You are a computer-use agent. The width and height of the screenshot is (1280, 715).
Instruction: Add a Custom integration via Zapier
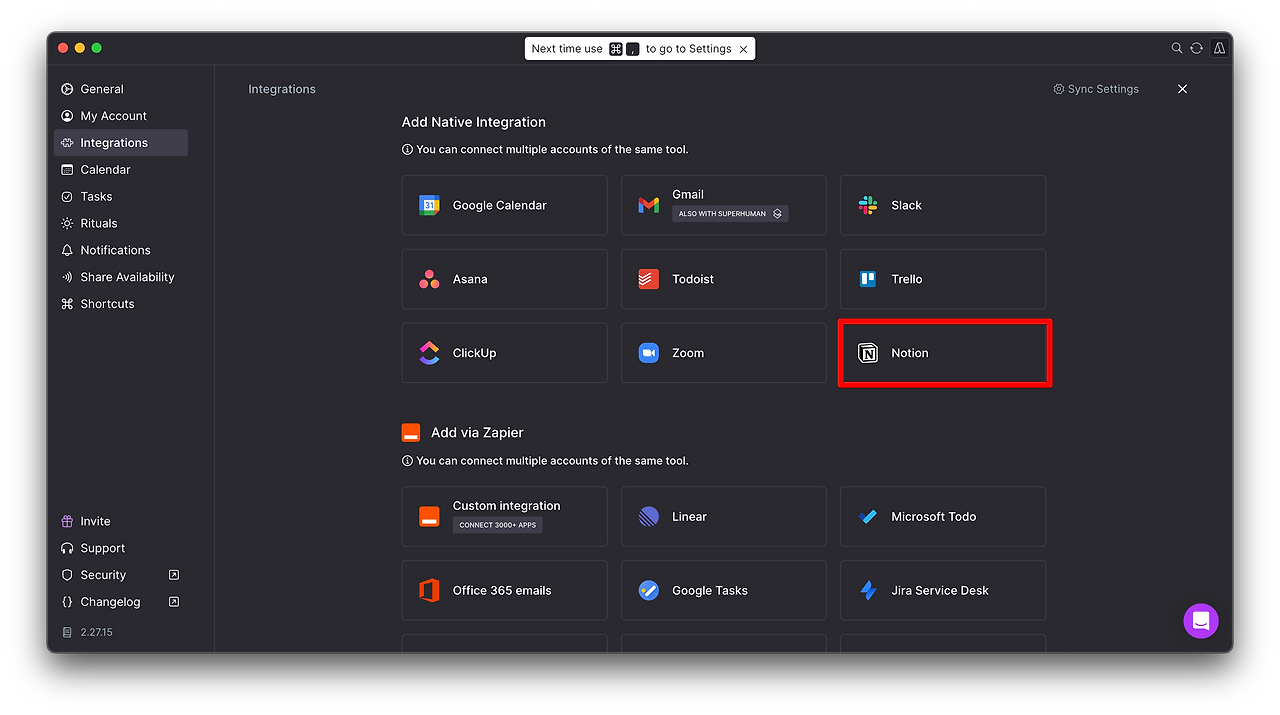[504, 517]
